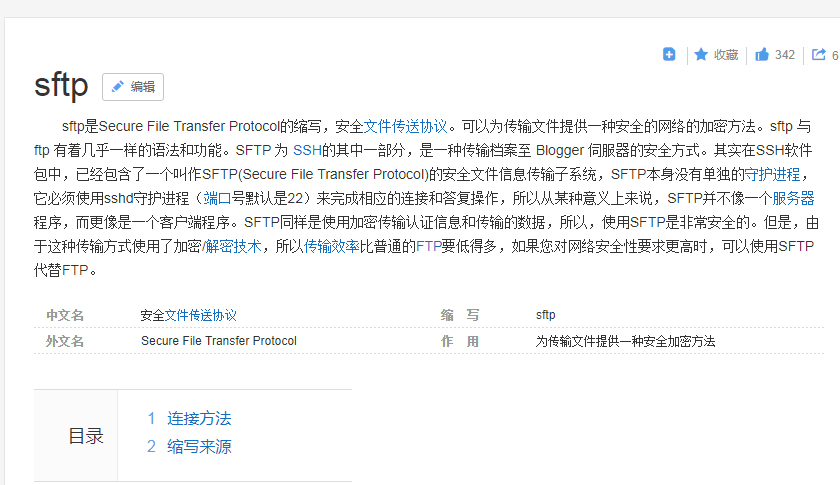Open the blue FTP link in paragraph

point(429,246)
